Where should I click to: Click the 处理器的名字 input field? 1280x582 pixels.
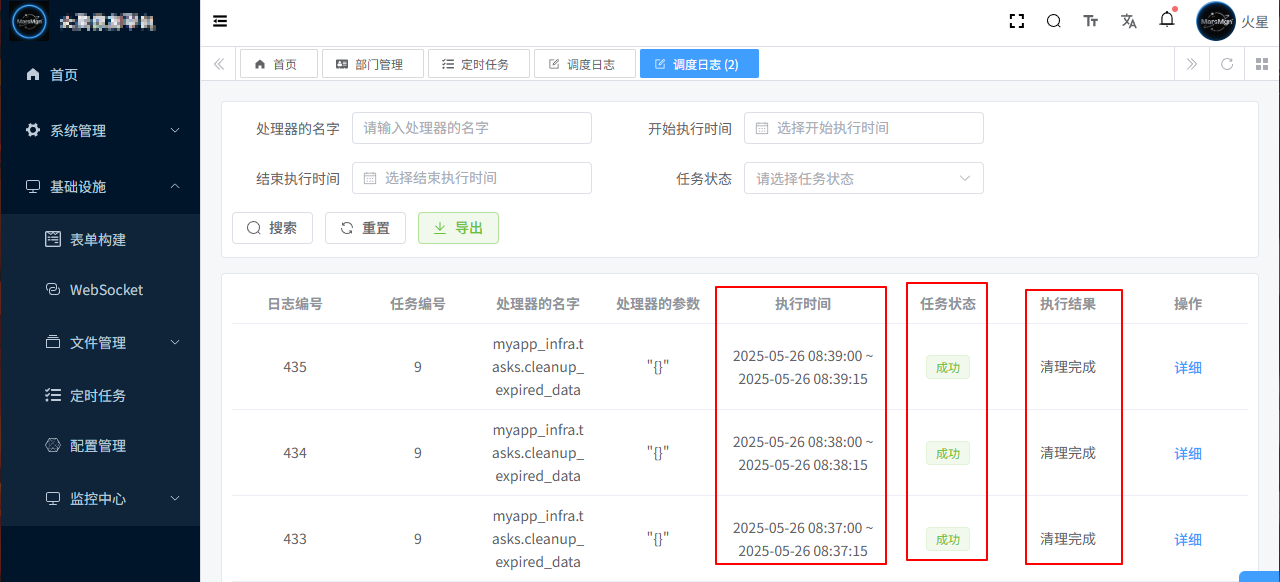[x=471, y=128]
